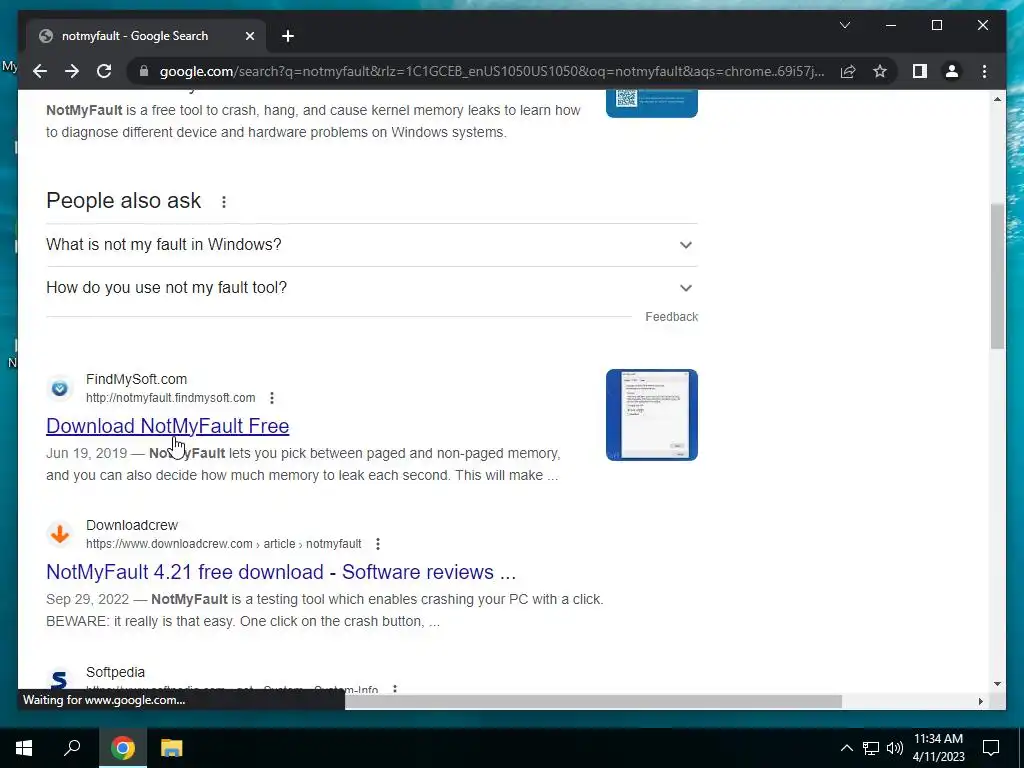Click the horizontal scrollbar thumb
This screenshot has height=768, width=1024.
(593, 701)
